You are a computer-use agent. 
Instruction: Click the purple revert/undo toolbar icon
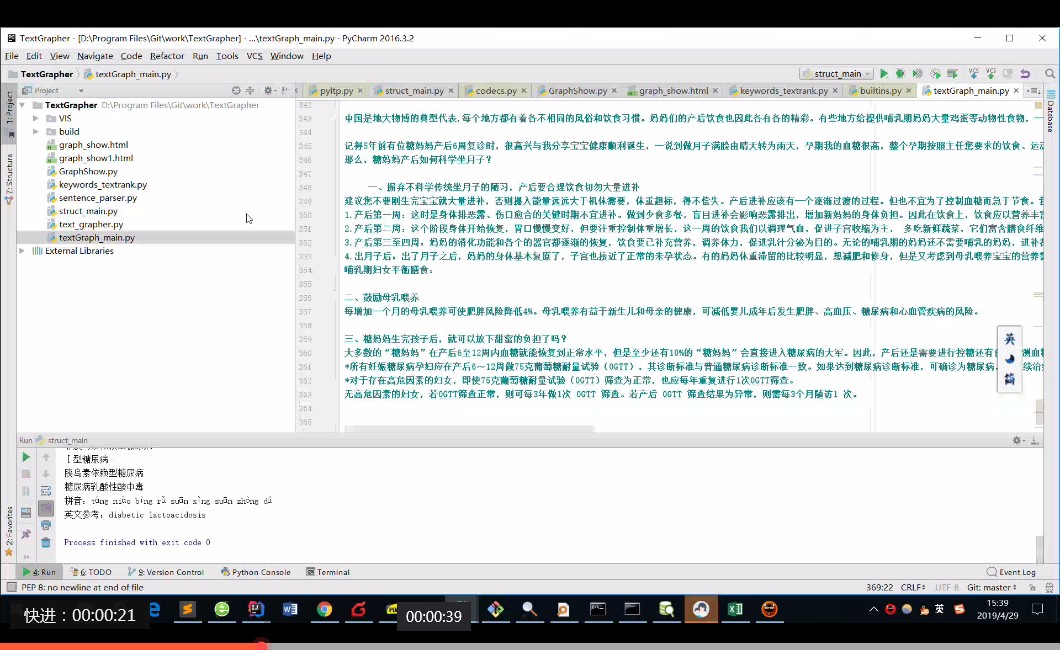(1025, 74)
